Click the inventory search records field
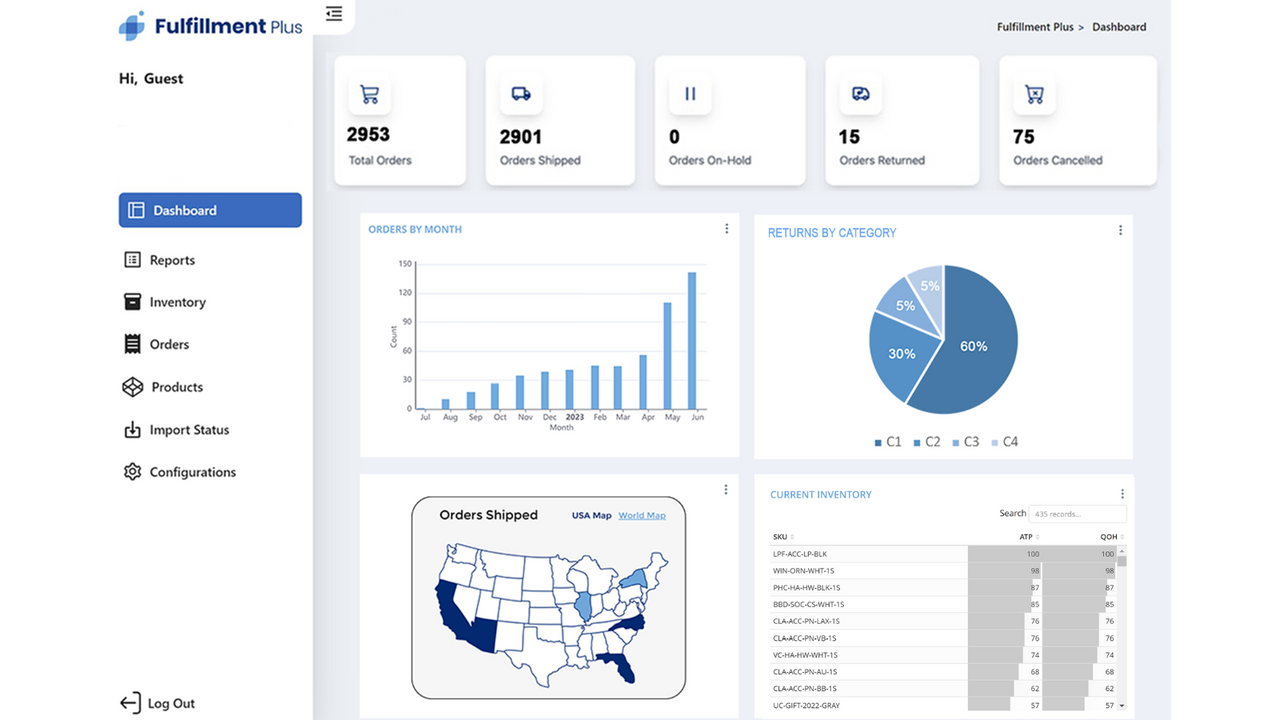 click(1077, 513)
